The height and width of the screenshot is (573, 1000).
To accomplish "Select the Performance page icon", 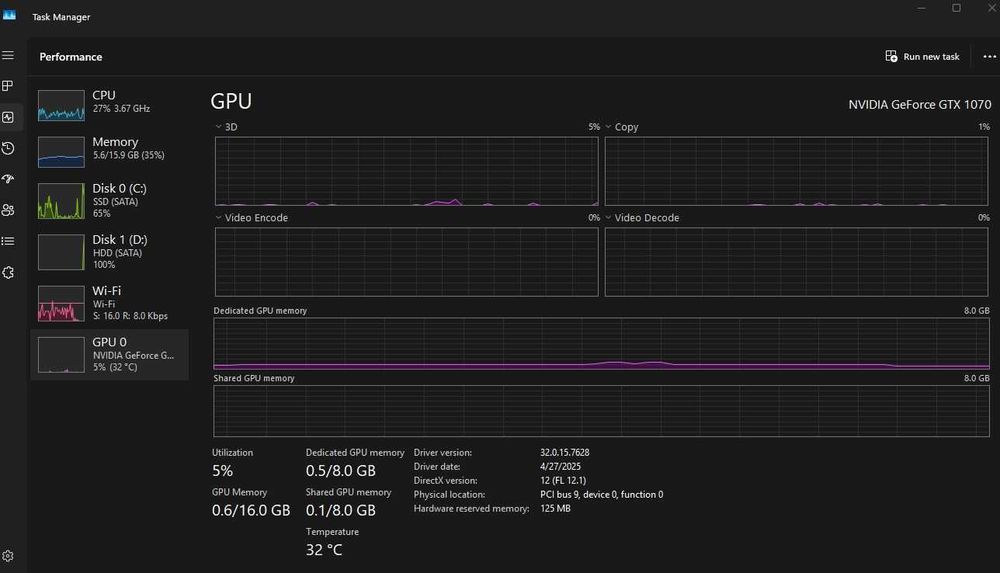I will click(x=8, y=117).
